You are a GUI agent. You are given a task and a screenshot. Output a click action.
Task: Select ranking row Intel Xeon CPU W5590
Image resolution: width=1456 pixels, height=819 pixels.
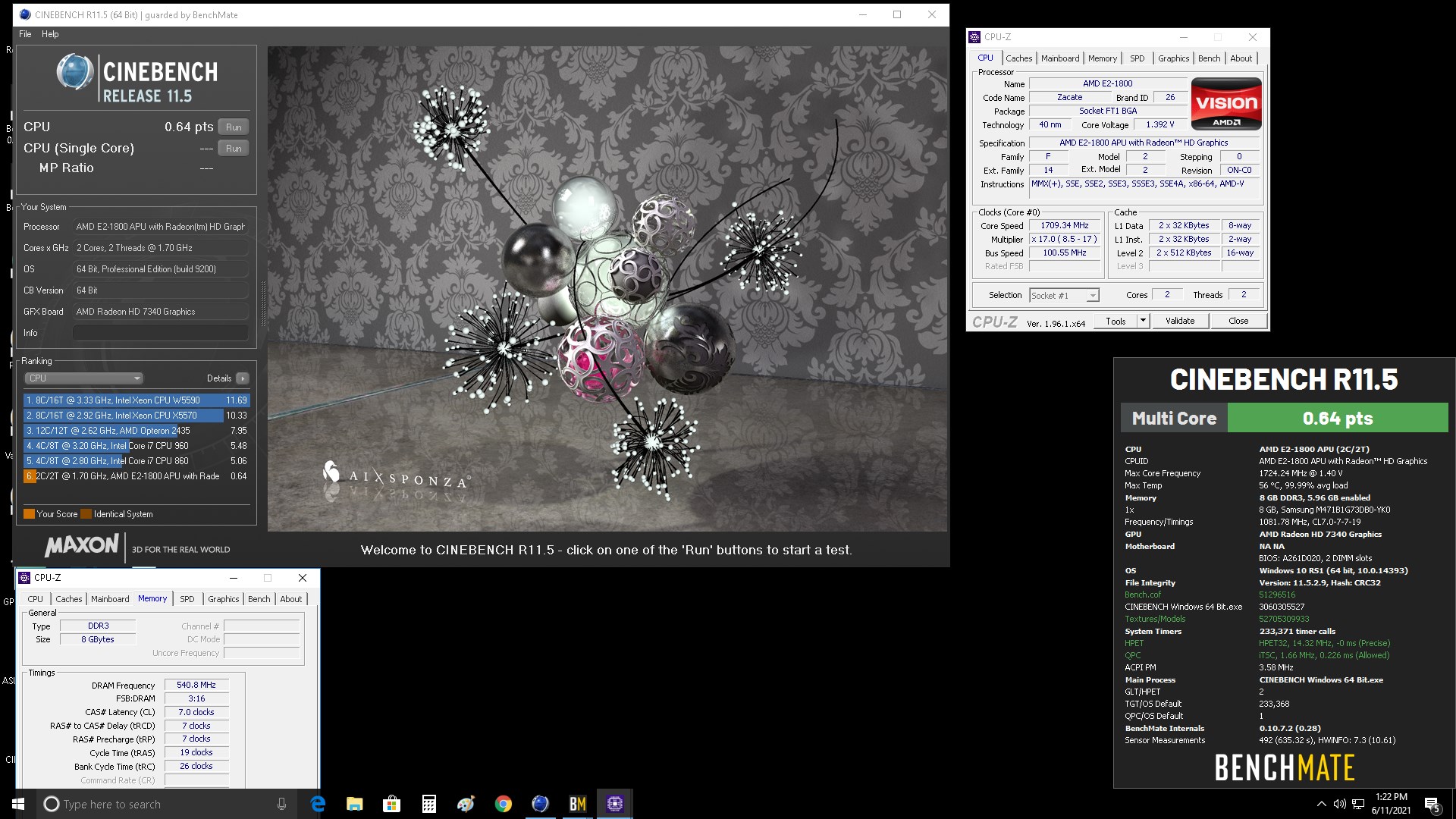[x=136, y=400]
